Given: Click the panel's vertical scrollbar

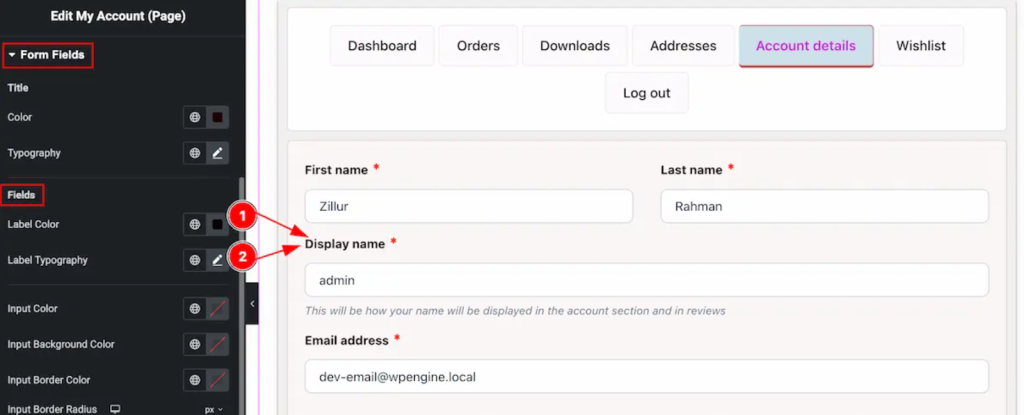Looking at the screenshot, I should coord(243,294).
